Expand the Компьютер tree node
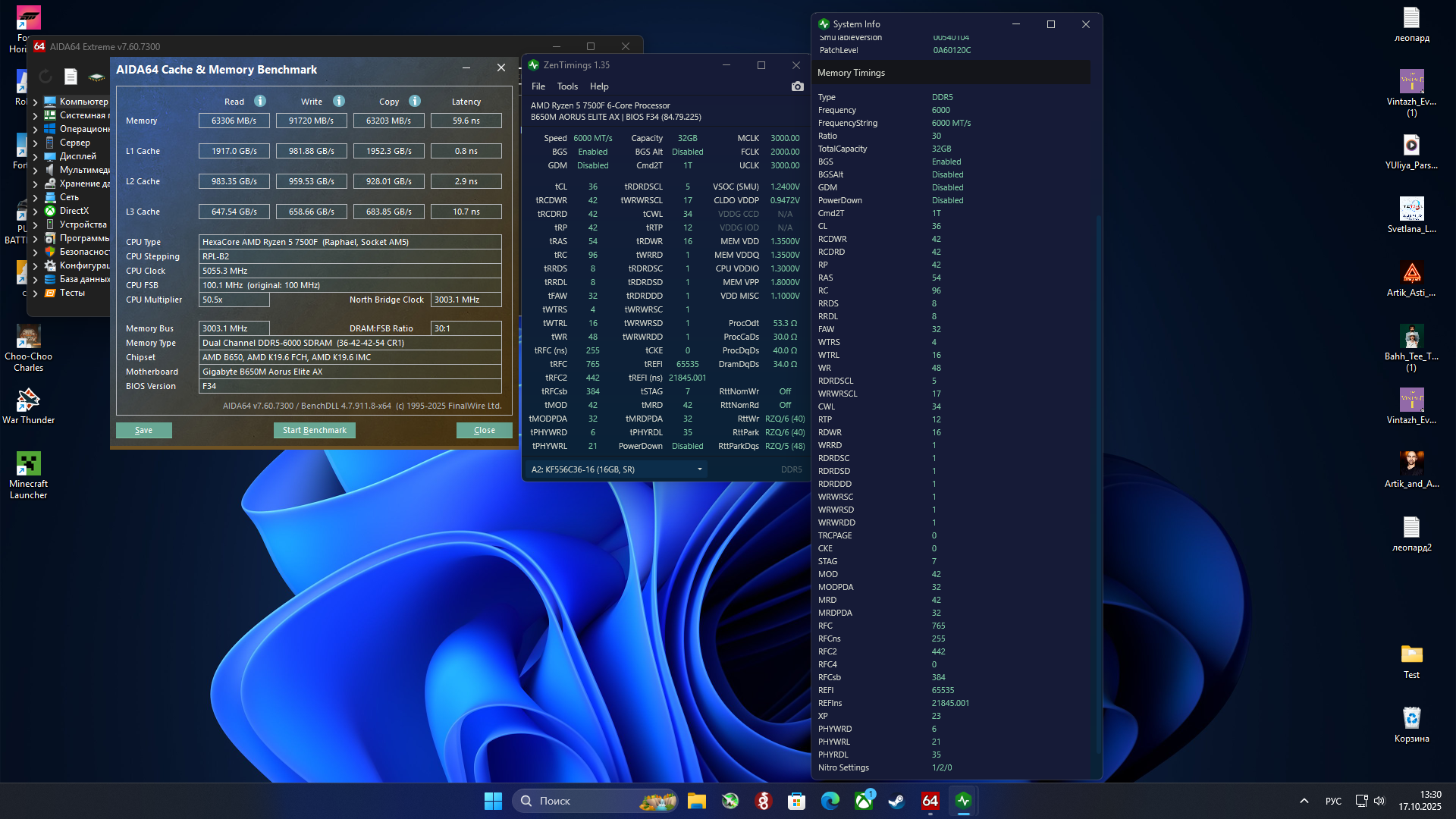Screen dimensions: 1456x819 pos(35,102)
